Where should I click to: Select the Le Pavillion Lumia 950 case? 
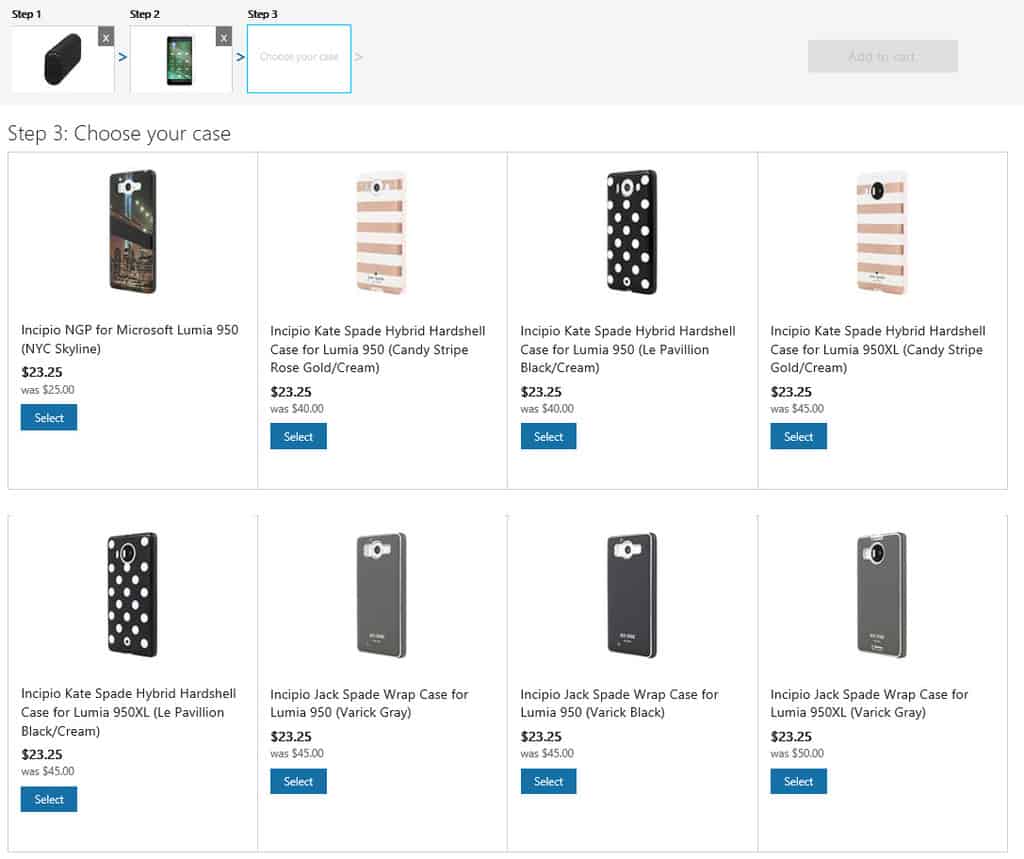click(x=549, y=436)
